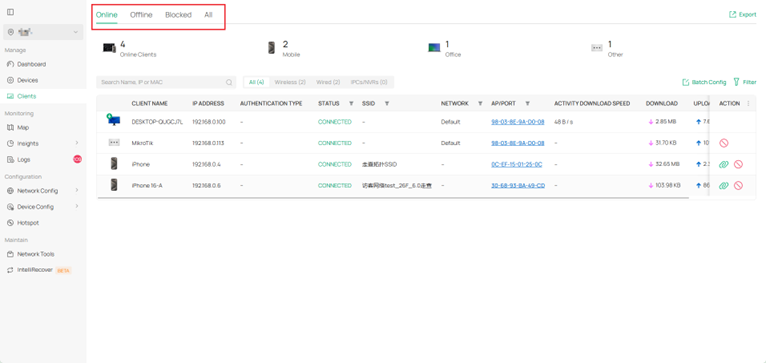Screen dimensions: 766x363
Task: Focus the Search Name, IP or MAC field
Action: pos(166,82)
